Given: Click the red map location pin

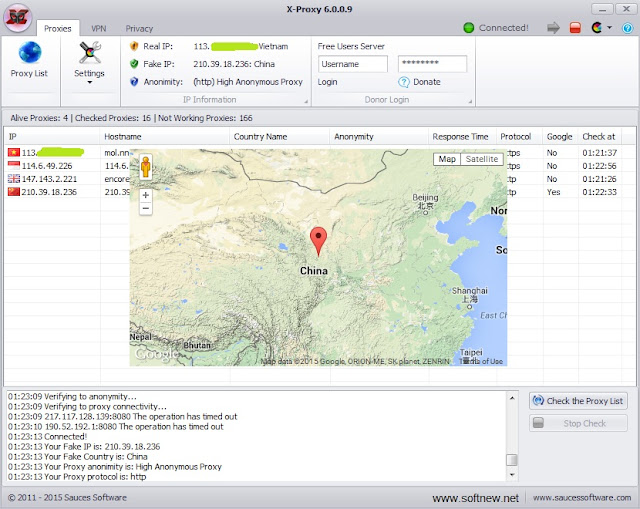Looking at the screenshot, I should click(318, 241).
